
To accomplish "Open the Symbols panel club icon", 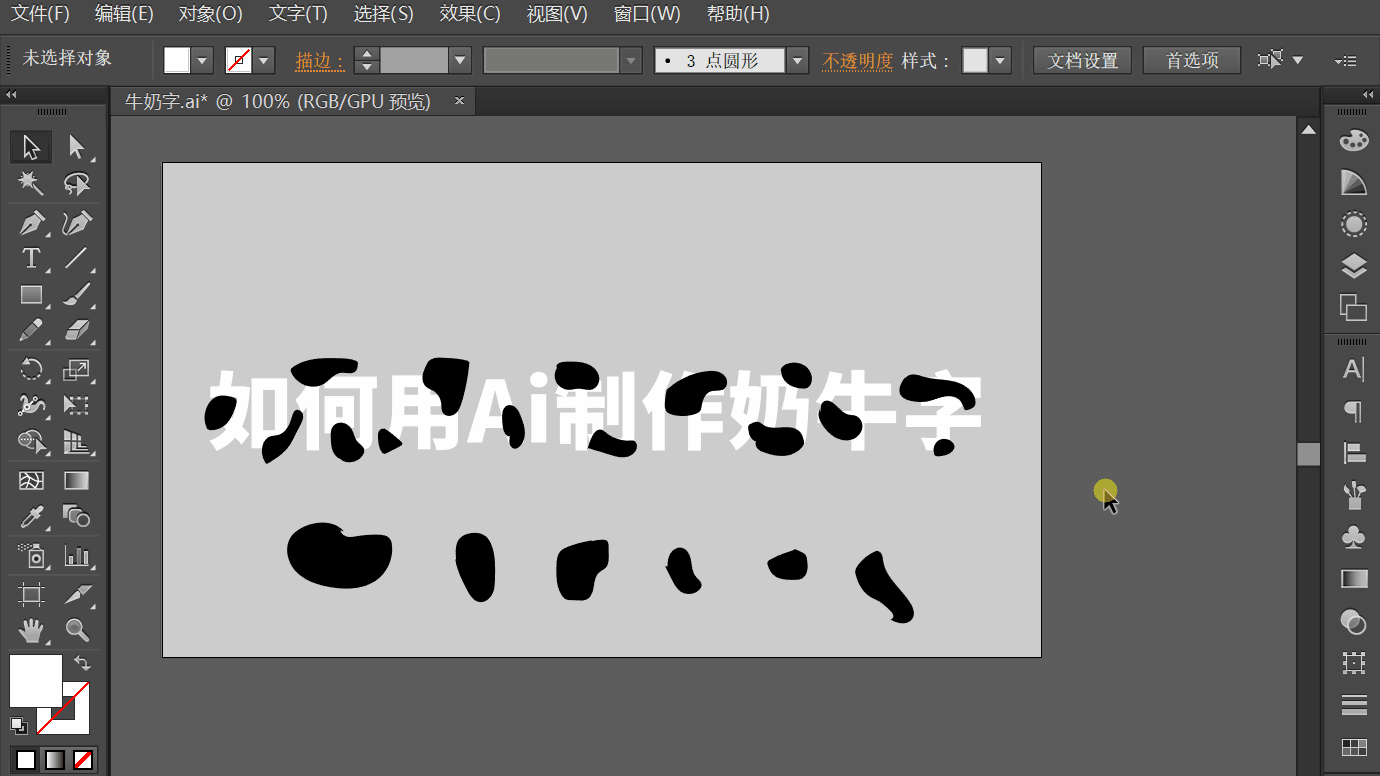I will (x=1353, y=537).
